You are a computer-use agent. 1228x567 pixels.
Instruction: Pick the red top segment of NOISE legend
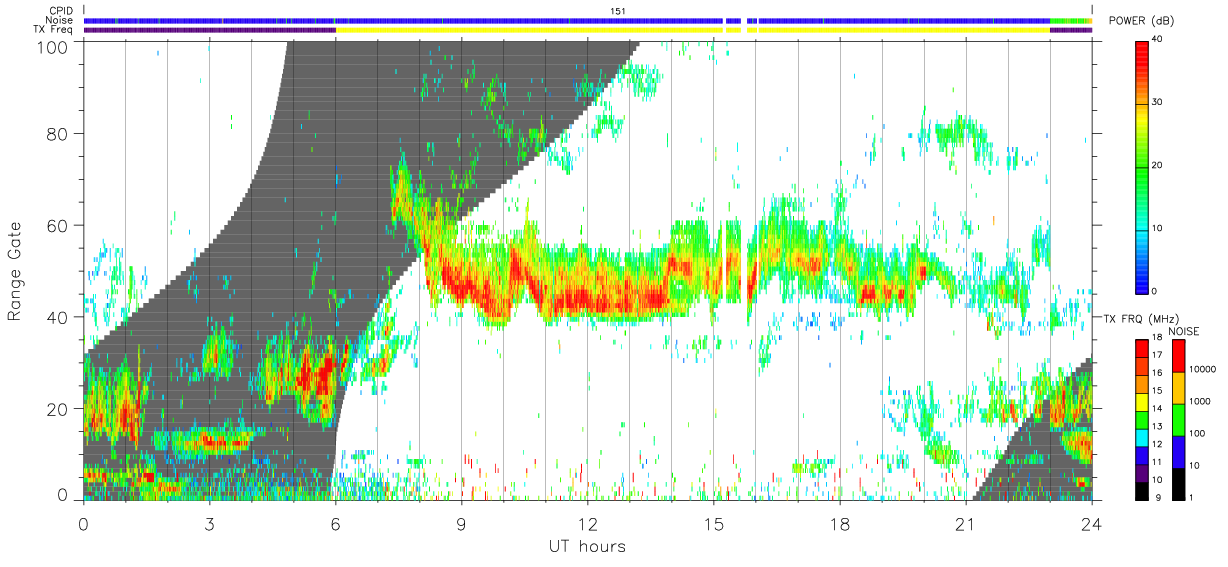coord(1179,355)
